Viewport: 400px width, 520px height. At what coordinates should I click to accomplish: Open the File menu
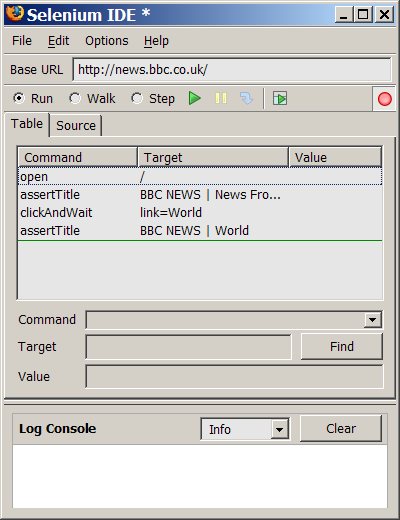(22, 41)
